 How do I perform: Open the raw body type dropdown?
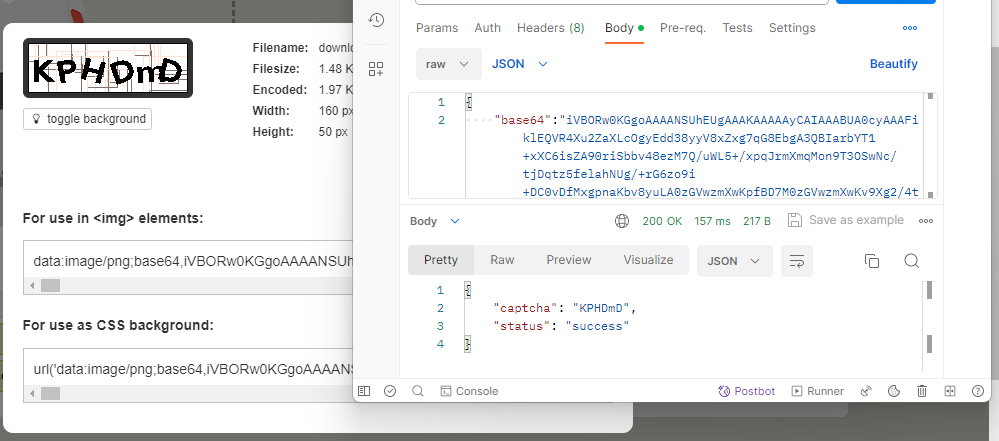coord(447,64)
